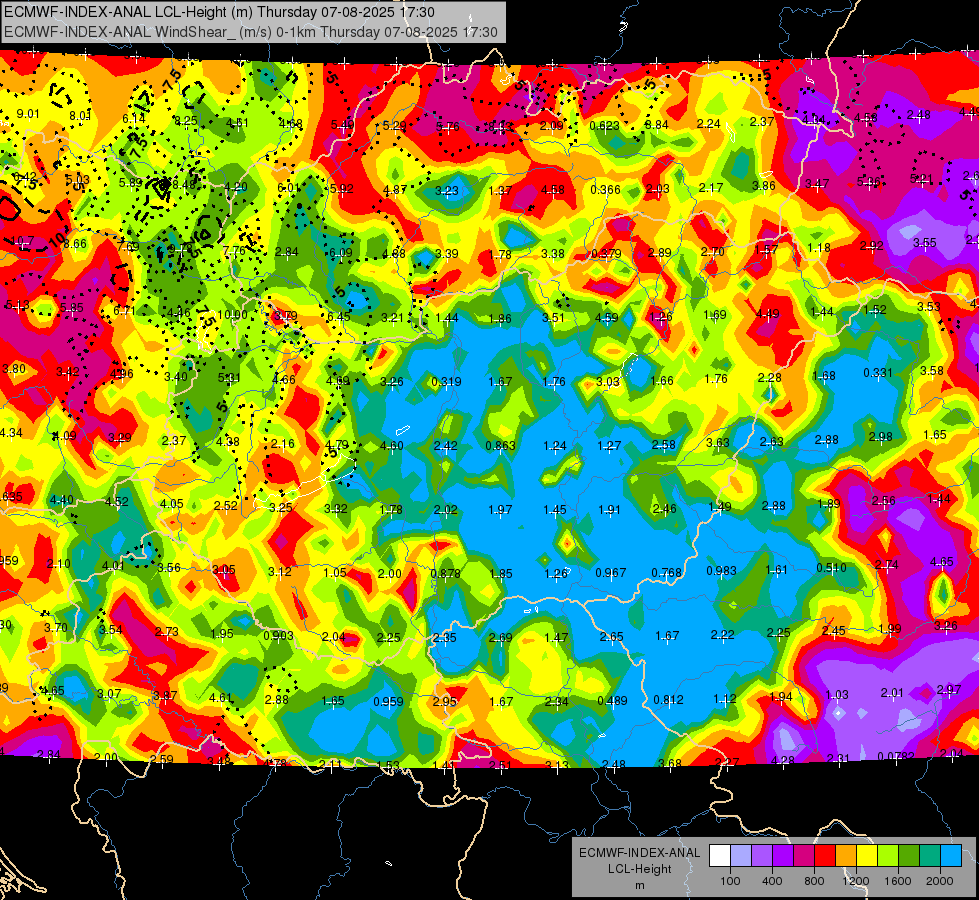This screenshot has width=979, height=900.
Task: Click the WindShear 0-1km title line
Action: 250,32
